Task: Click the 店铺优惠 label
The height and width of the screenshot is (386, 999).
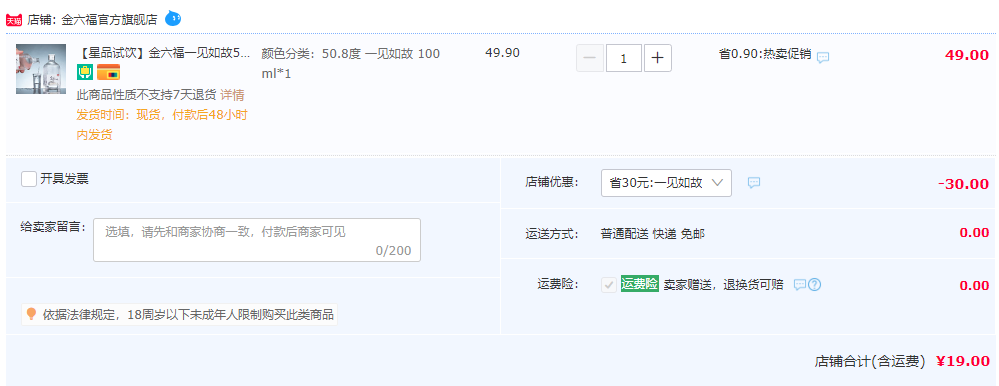Action: click(x=552, y=183)
